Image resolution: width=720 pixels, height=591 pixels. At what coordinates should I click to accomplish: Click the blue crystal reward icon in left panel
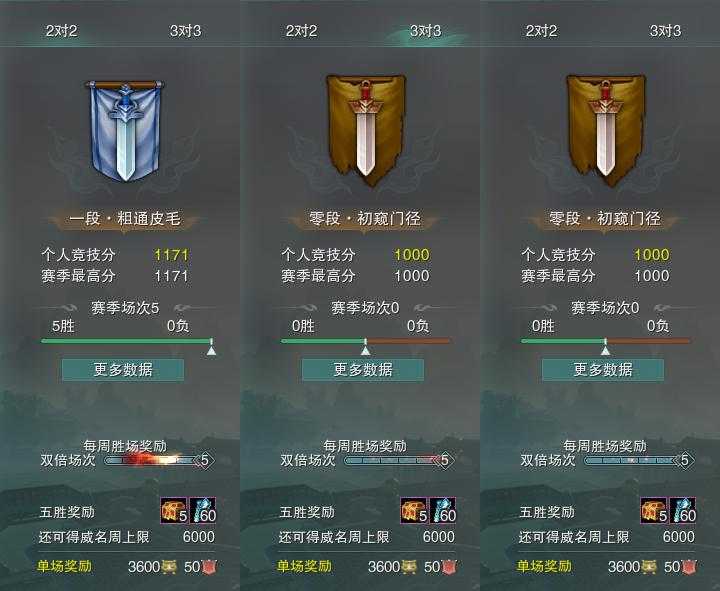pyautogui.click(x=202, y=510)
